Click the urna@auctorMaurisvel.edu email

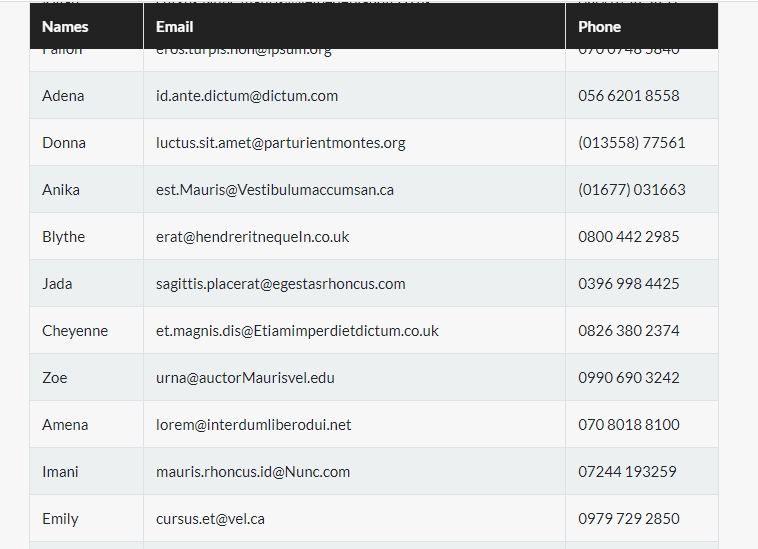click(x=245, y=377)
